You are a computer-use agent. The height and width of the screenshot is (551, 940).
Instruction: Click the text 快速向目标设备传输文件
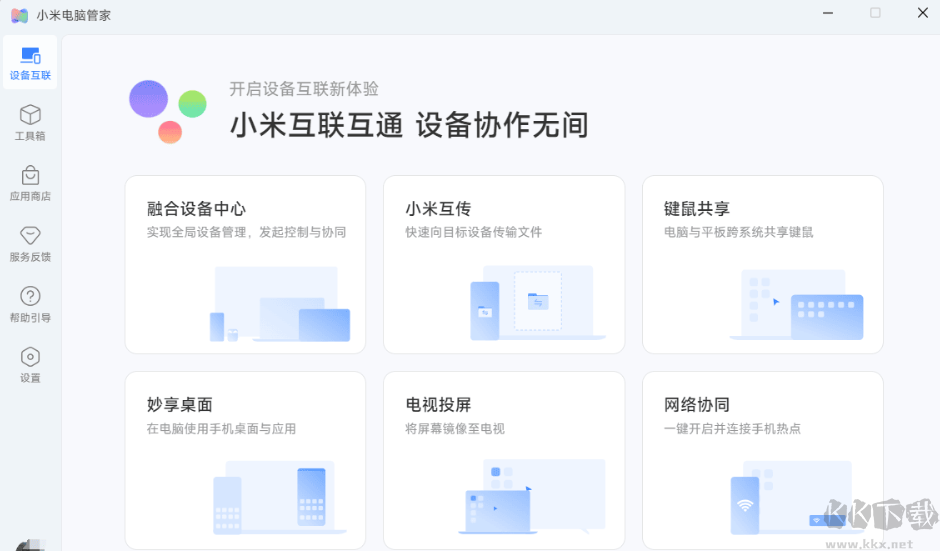coord(474,232)
